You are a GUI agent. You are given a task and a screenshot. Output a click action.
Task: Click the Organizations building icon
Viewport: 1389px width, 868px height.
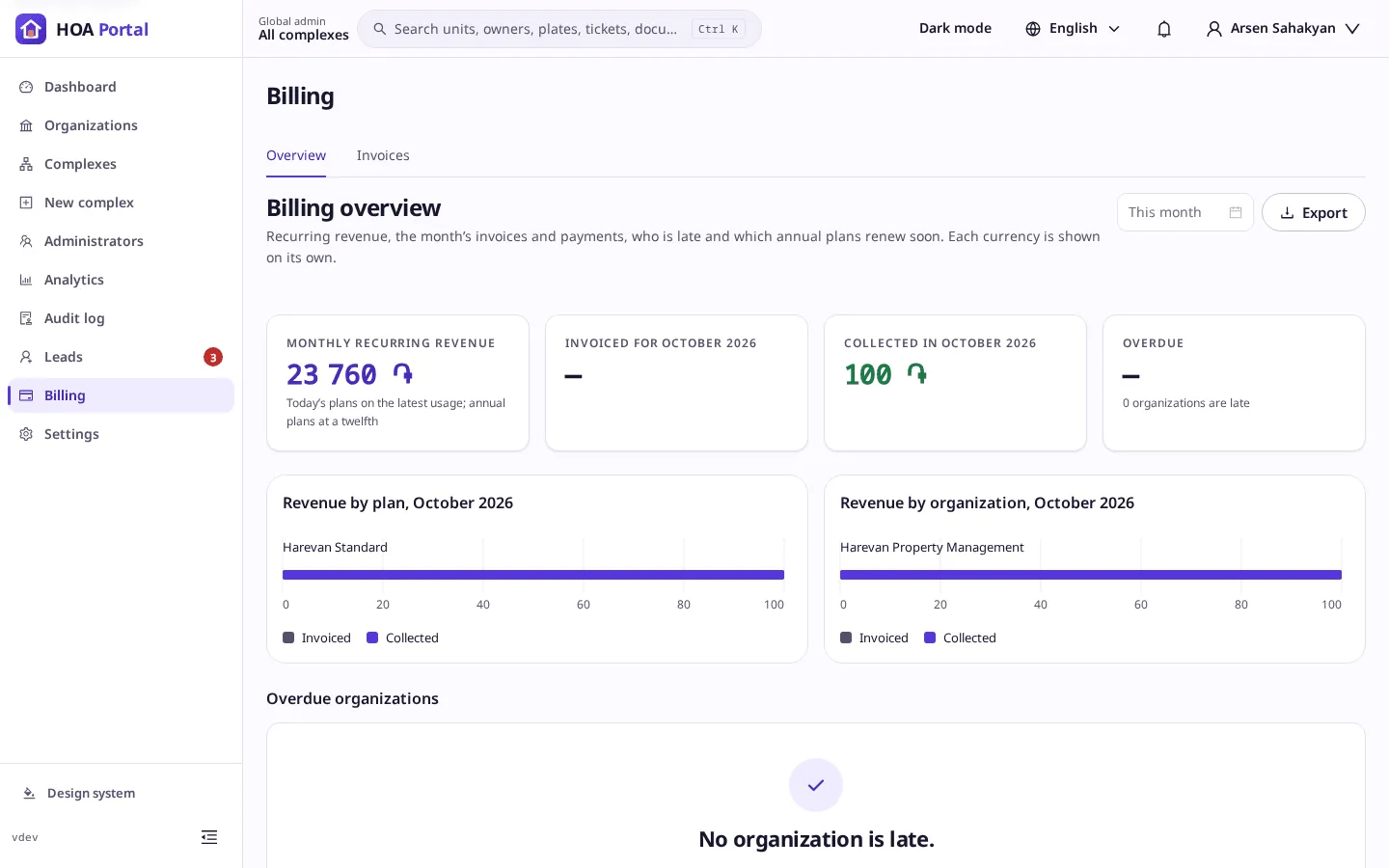(26, 125)
